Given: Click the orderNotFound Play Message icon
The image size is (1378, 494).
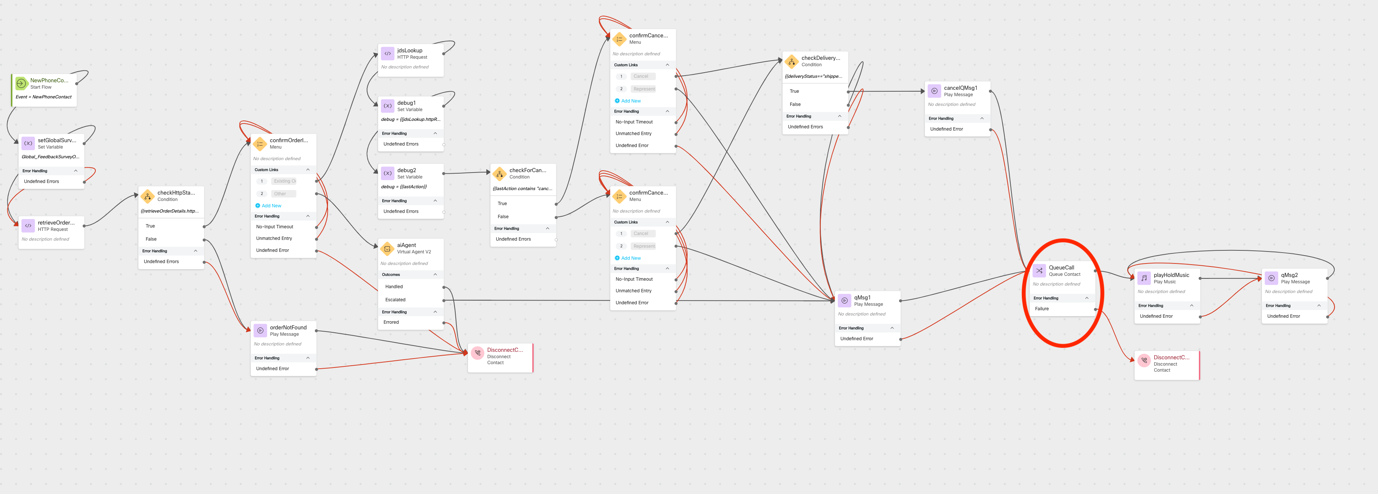Looking at the screenshot, I should pos(260,330).
